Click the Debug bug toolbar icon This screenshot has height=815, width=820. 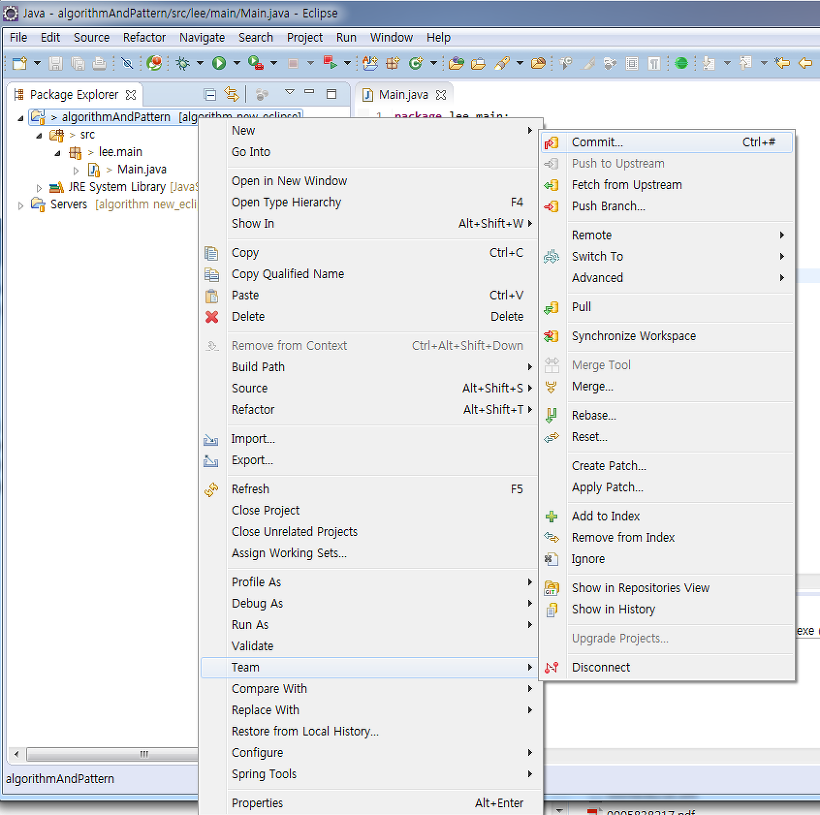point(183,63)
